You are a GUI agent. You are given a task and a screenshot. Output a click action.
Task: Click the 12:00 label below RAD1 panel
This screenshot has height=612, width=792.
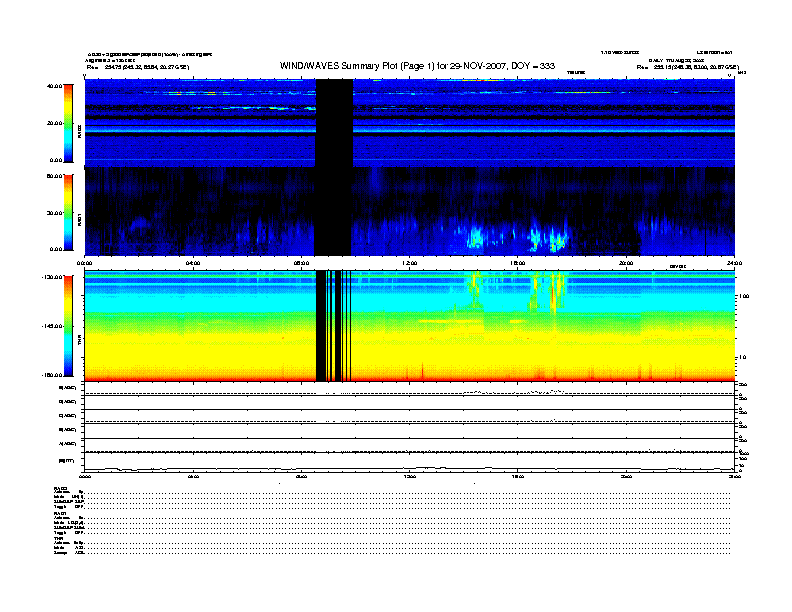coord(410,263)
